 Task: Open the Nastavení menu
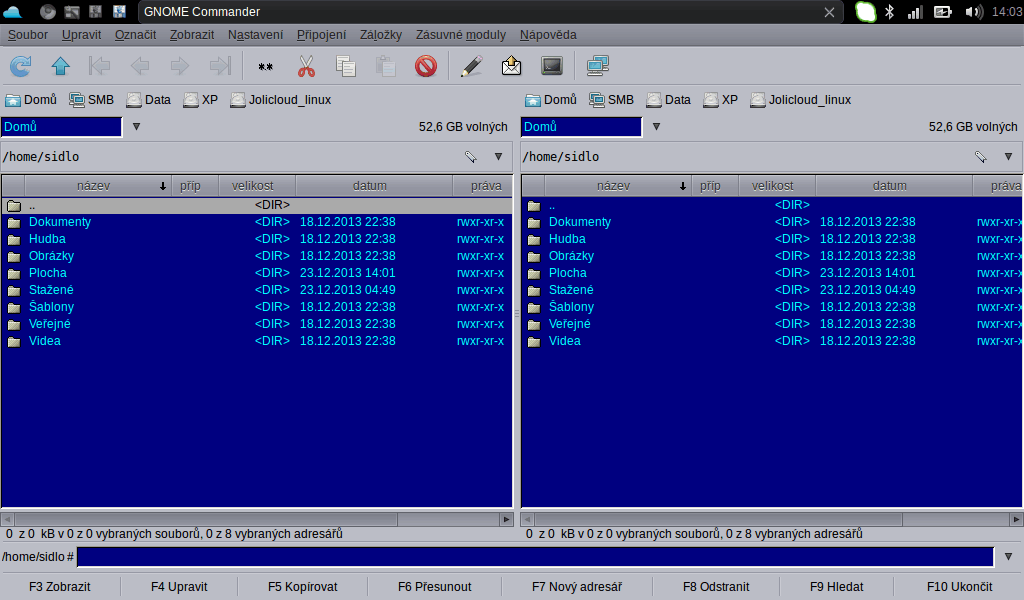point(255,35)
